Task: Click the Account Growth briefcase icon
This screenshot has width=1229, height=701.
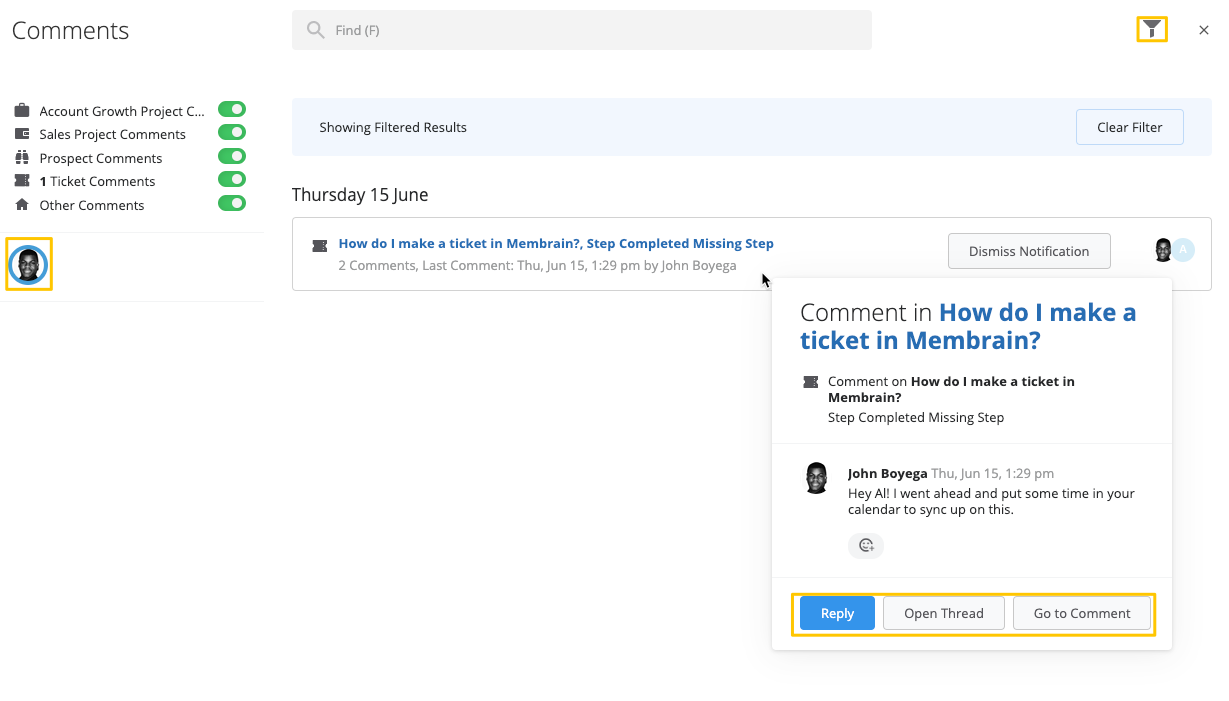Action: 22,111
